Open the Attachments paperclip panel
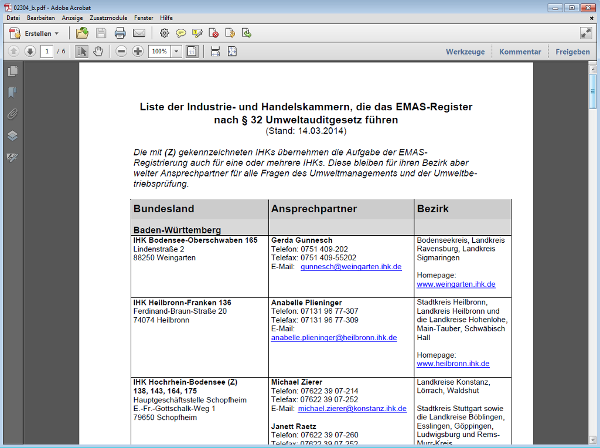This screenshot has width=600, height=448. coord(13,113)
